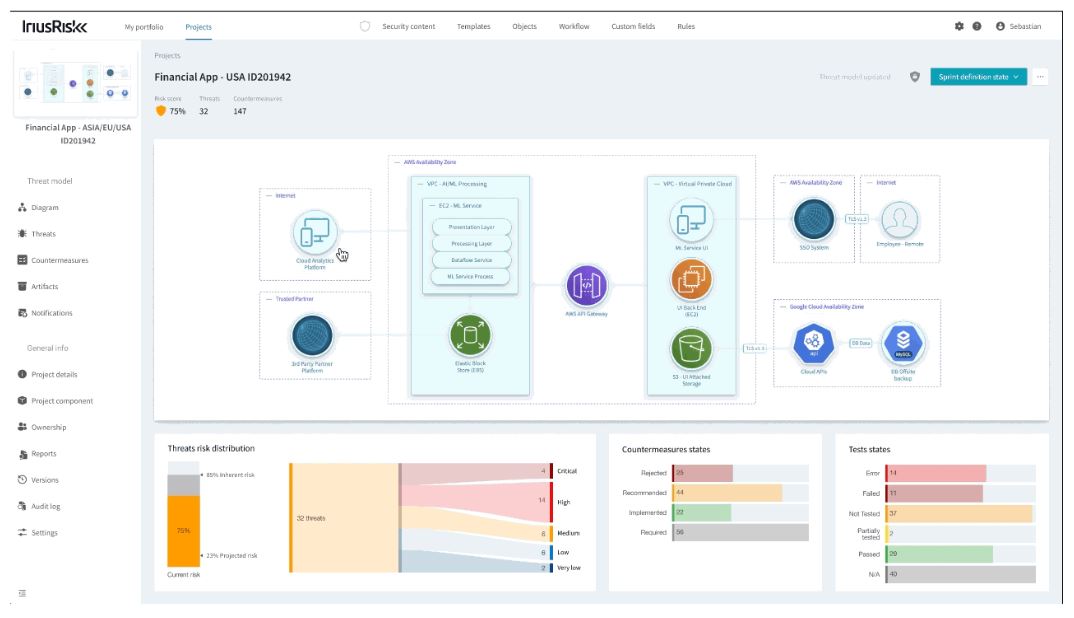Open the Workflow menu item
This screenshot has height=618, width=1074.
(x=573, y=27)
